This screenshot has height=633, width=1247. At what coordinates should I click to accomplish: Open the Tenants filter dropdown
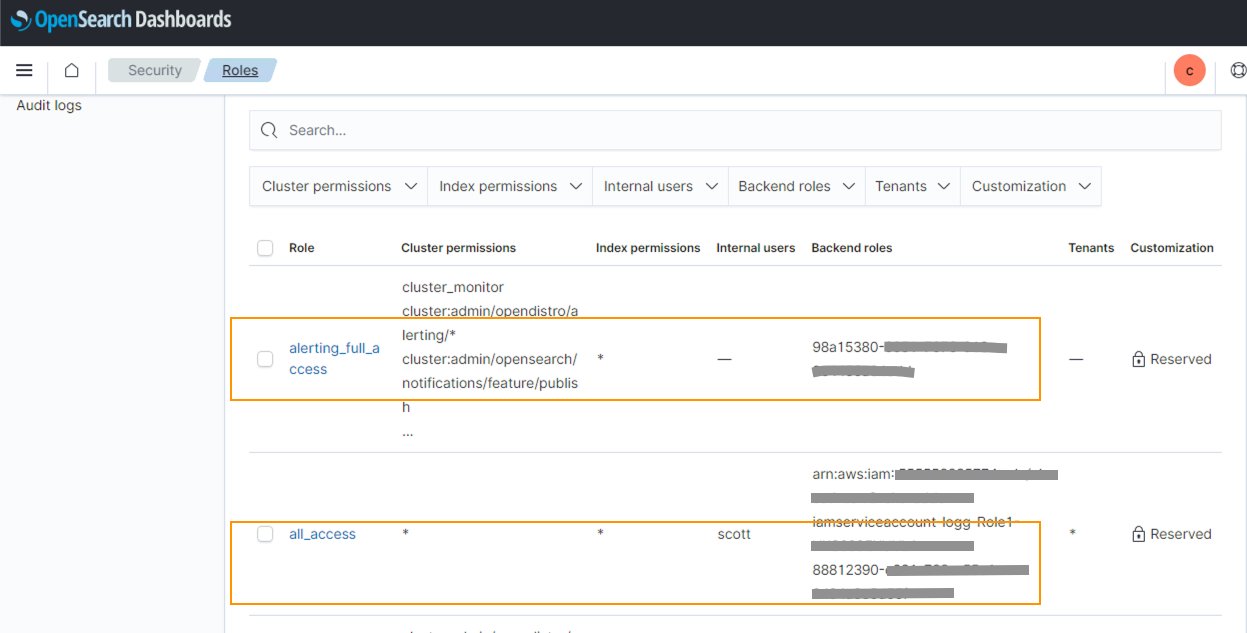click(912, 186)
